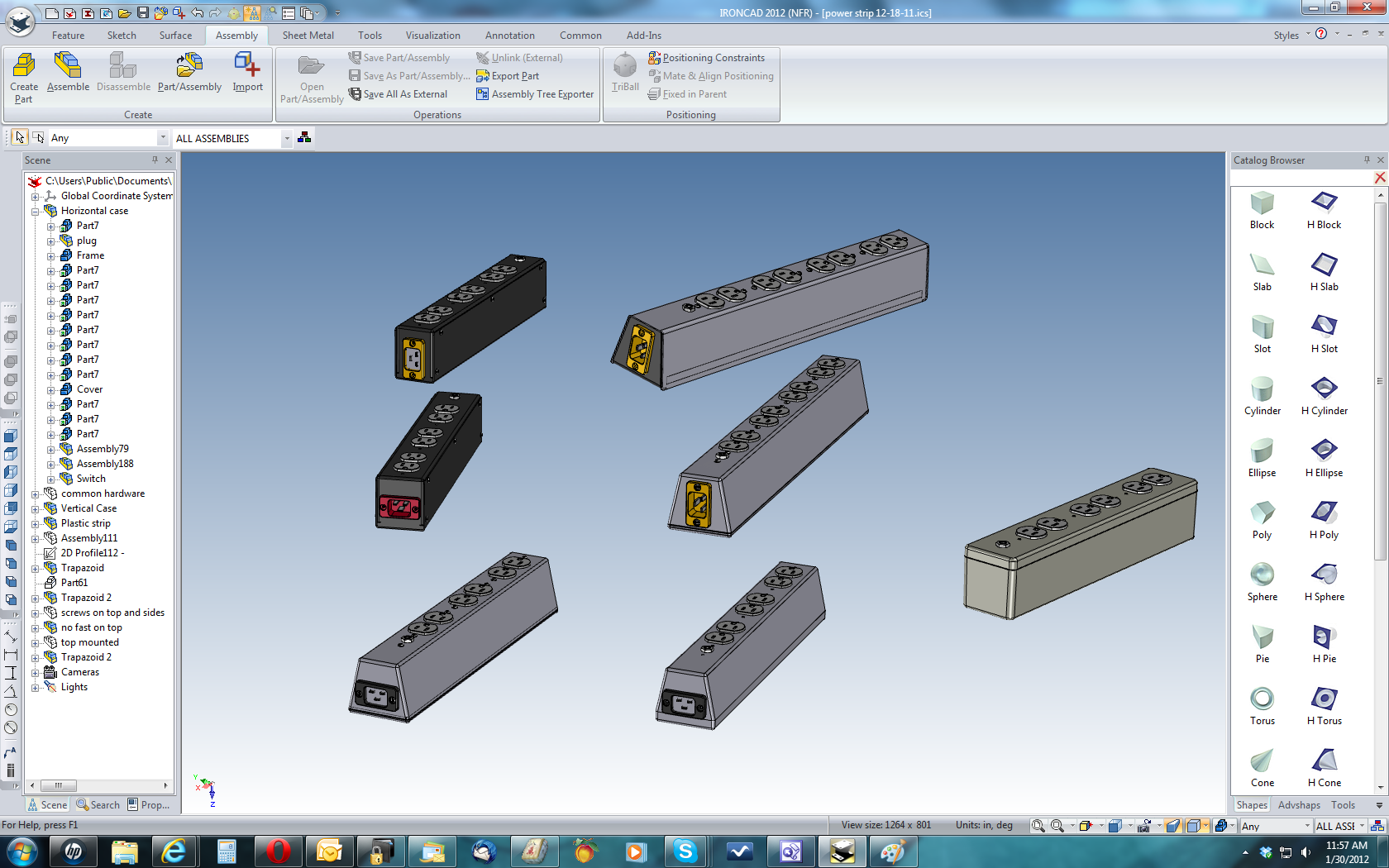Collapse the Horizontal case tree node
Screen dimensions: 1389x868
point(36,212)
